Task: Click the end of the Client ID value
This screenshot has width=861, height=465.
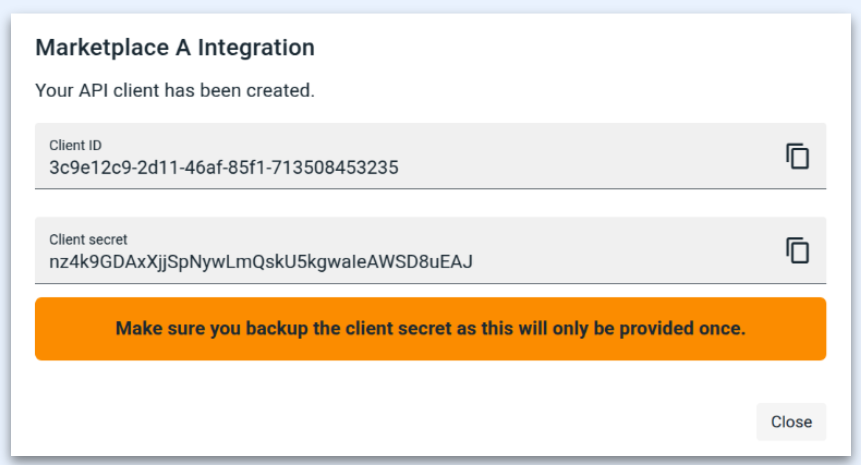Action: [x=397, y=168]
